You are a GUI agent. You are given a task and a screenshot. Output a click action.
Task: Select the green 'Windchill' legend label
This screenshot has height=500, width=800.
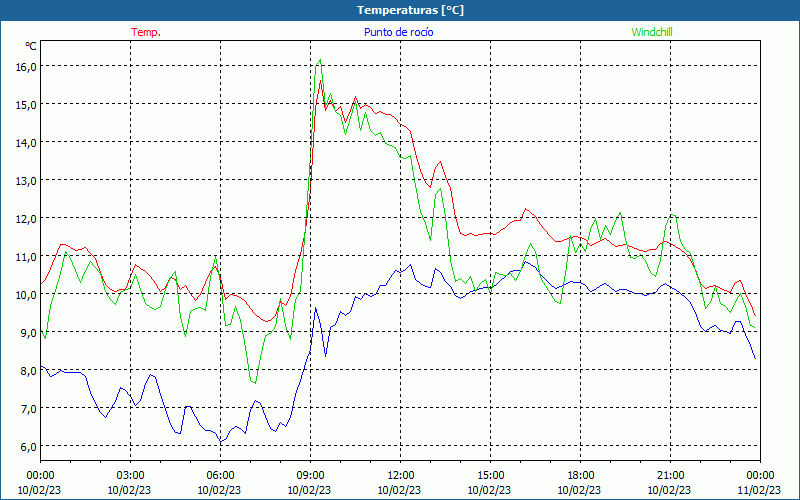pyautogui.click(x=652, y=32)
